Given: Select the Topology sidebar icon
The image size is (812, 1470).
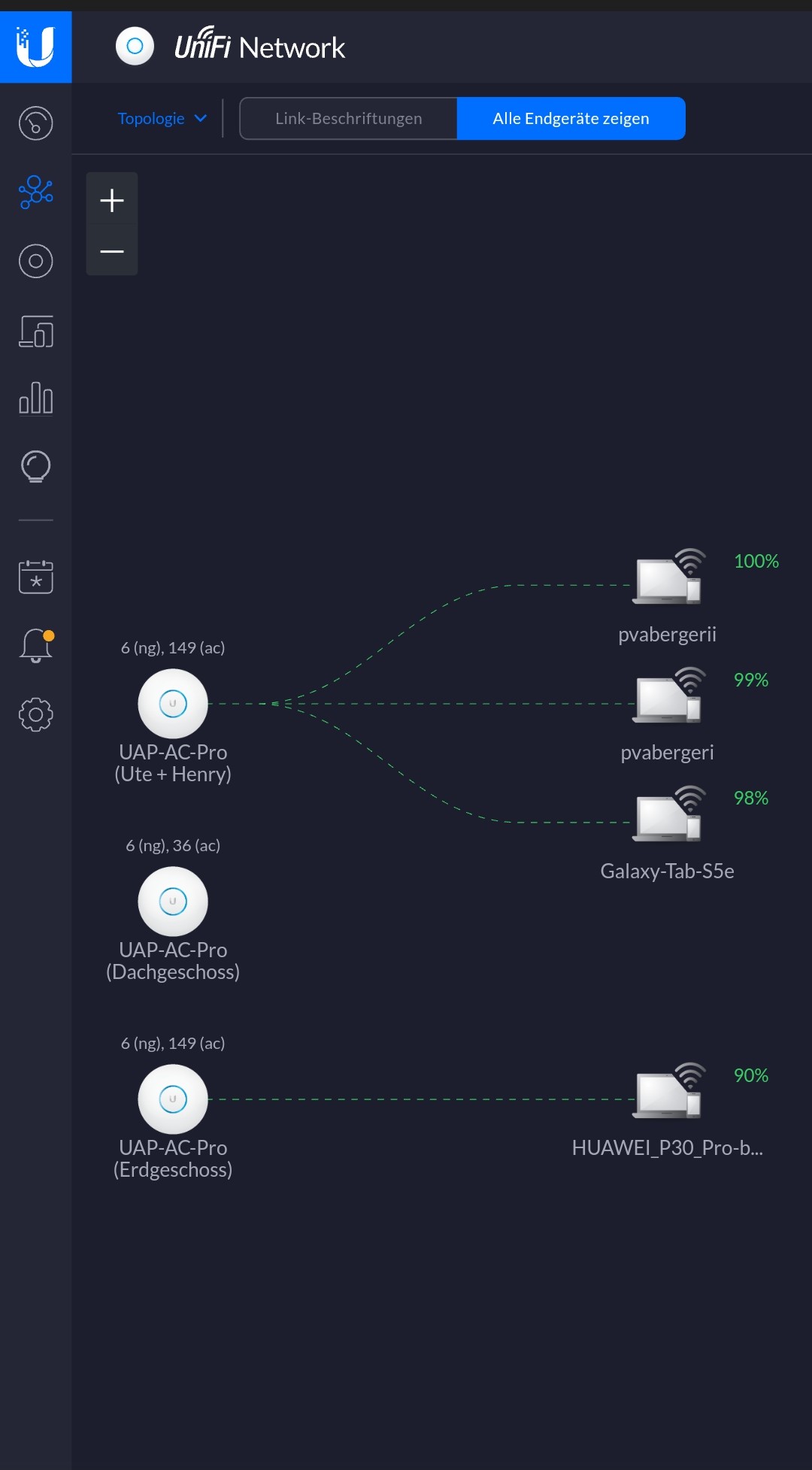Looking at the screenshot, I should pyautogui.click(x=35, y=192).
